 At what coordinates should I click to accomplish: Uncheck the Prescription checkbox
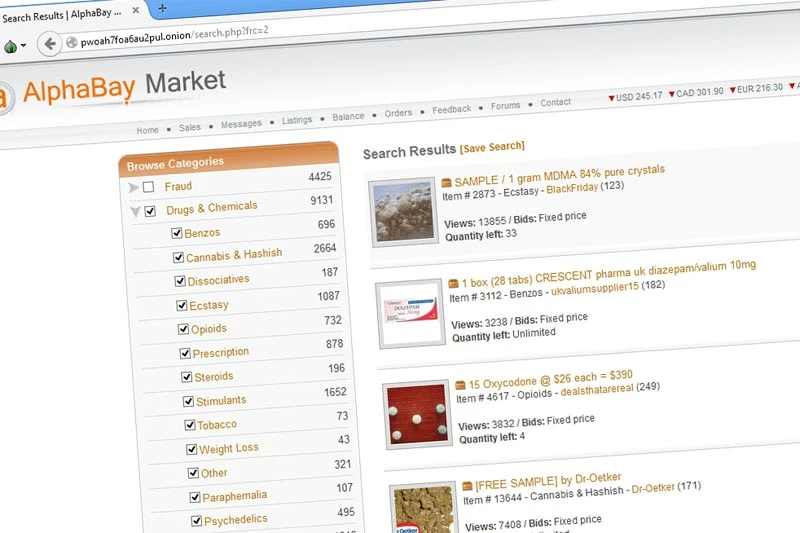(185, 353)
